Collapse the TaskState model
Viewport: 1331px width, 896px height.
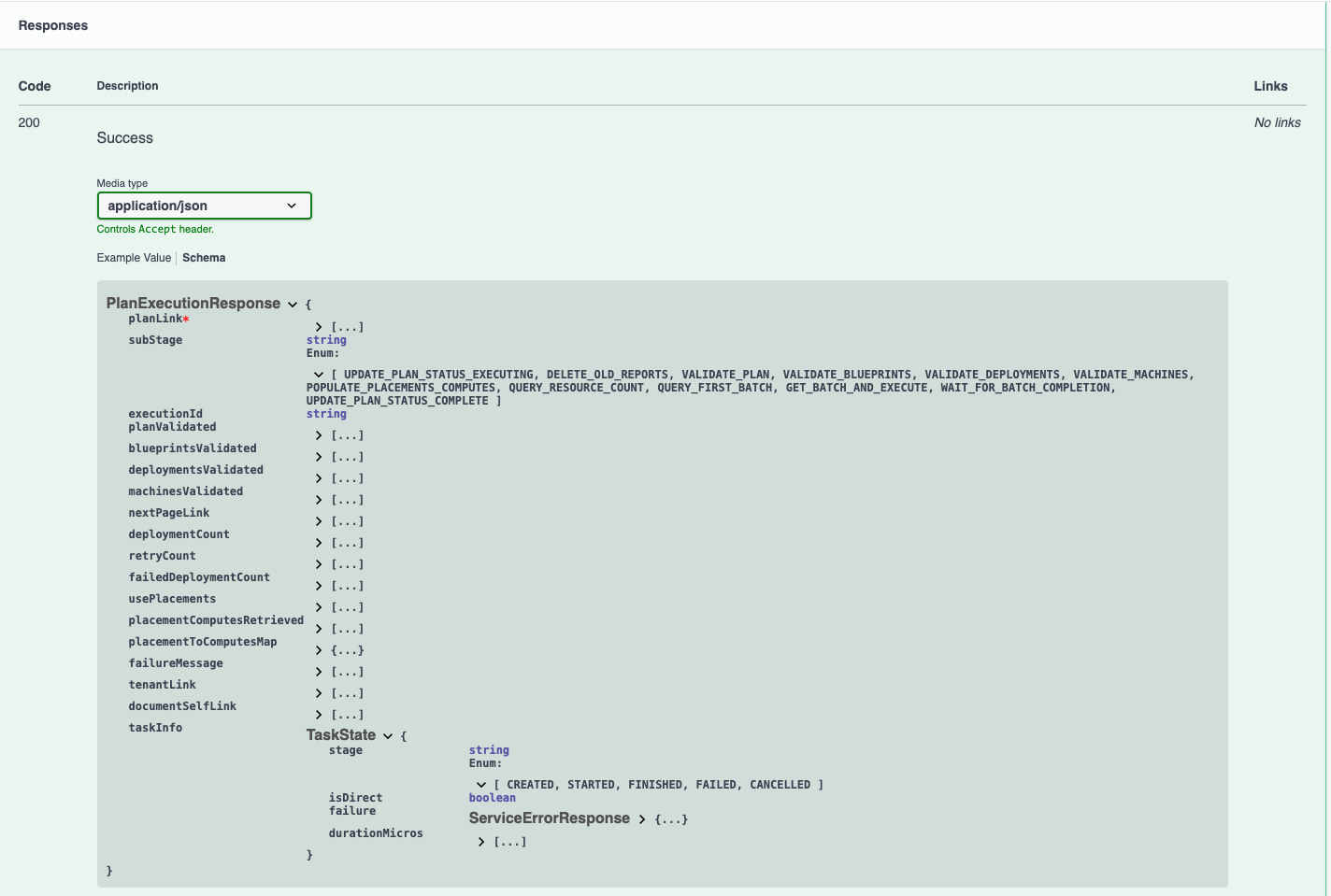click(388, 736)
